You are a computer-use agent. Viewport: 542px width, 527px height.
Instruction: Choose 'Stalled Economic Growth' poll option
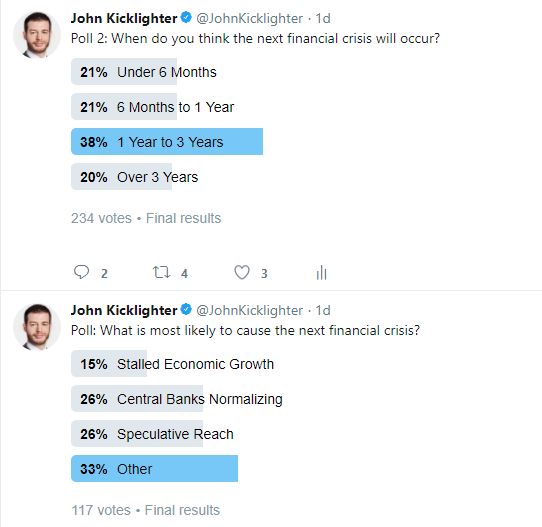173,364
